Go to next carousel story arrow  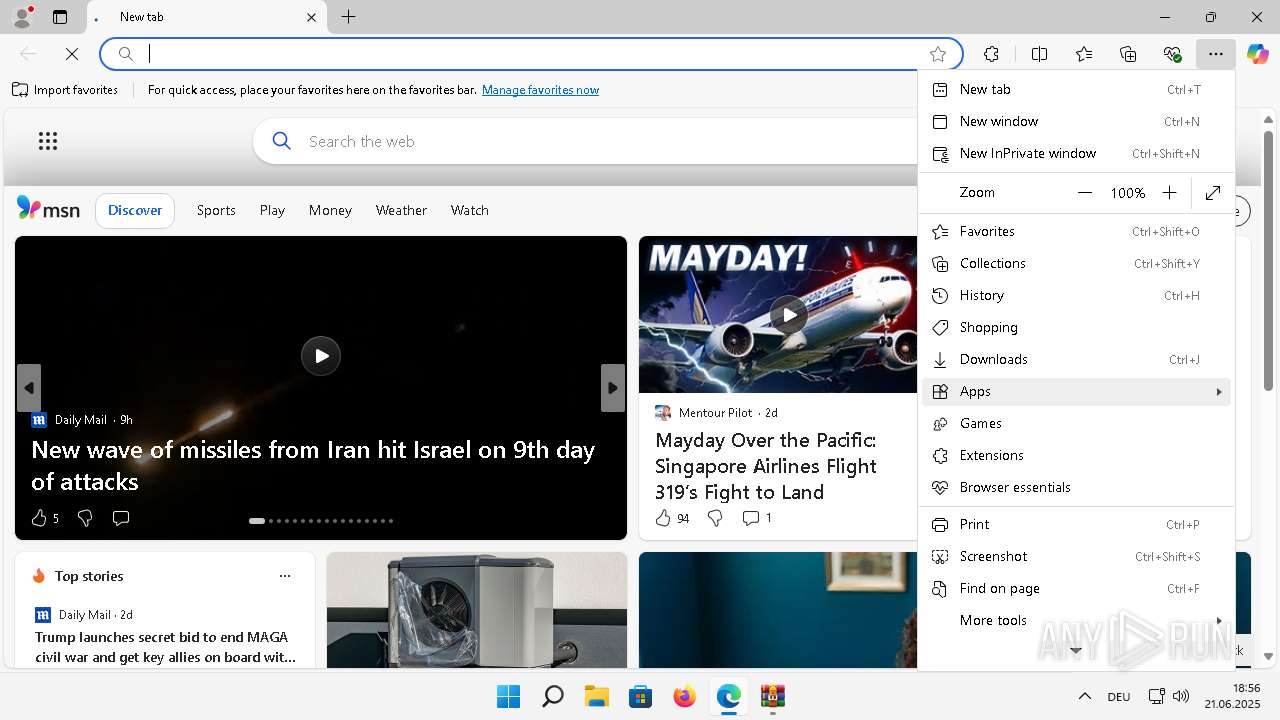coord(613,388)
